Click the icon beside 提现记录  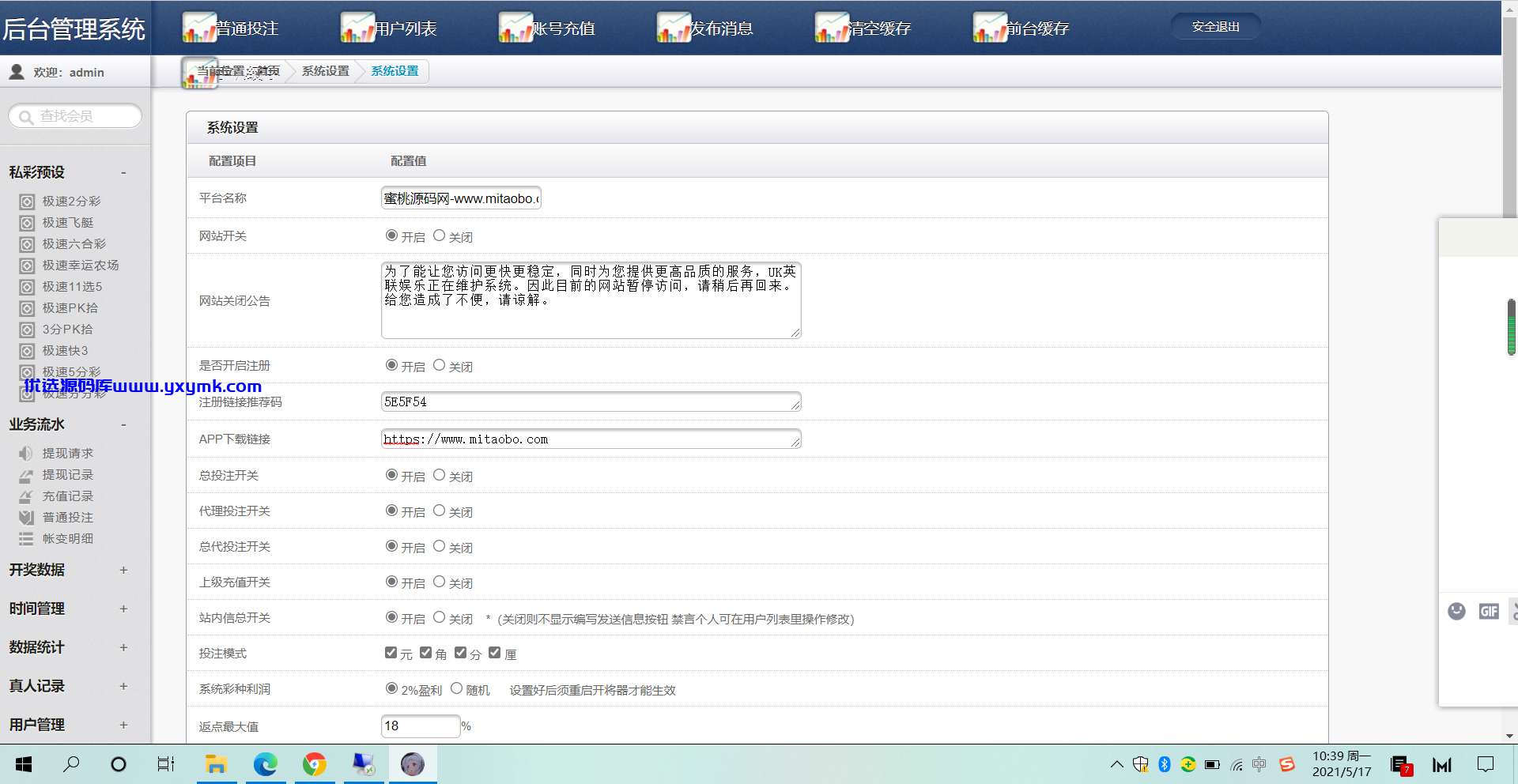(26, 475)
